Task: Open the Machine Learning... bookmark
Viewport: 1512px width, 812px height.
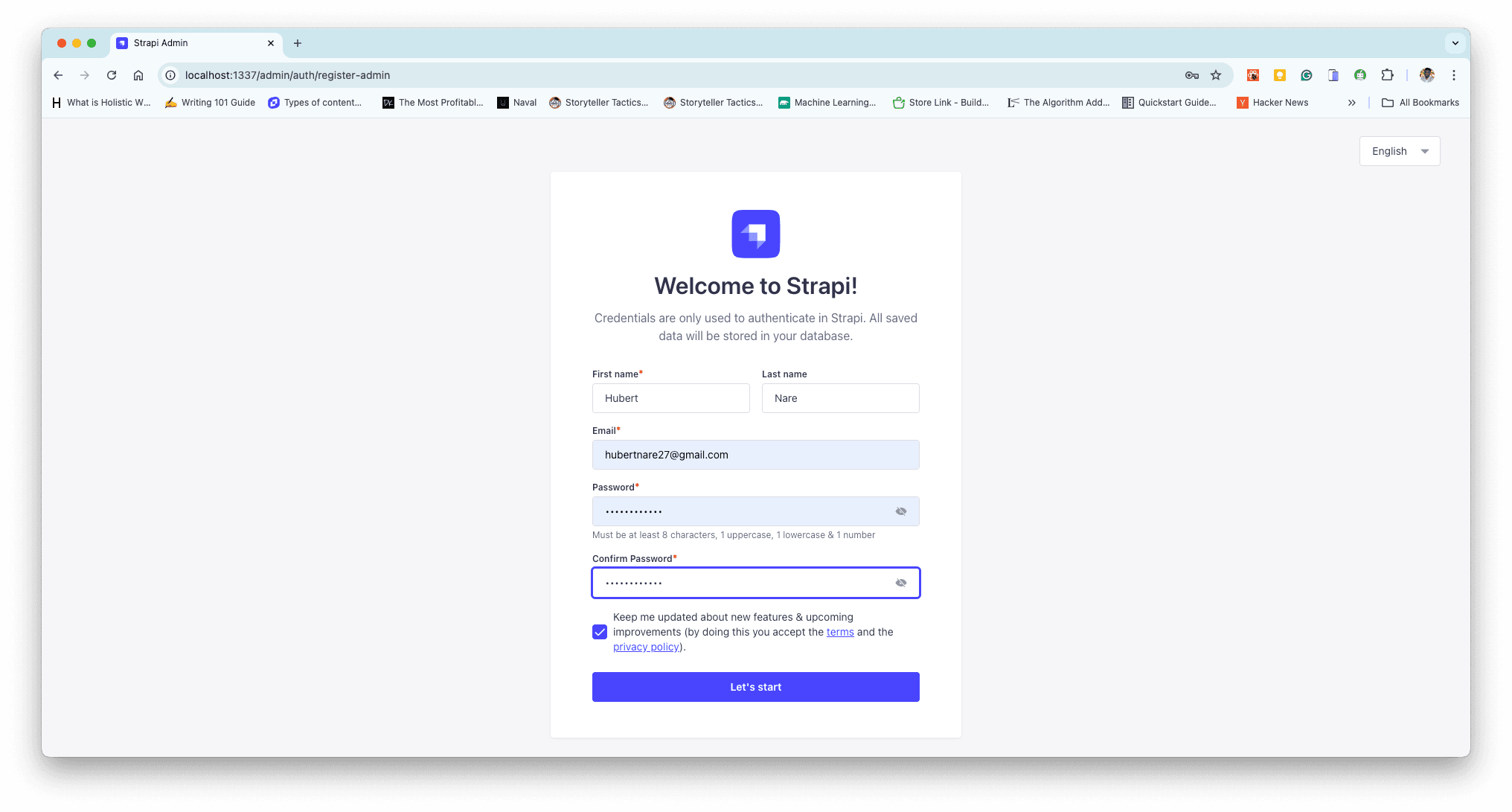Action: [x=827, y=103]
